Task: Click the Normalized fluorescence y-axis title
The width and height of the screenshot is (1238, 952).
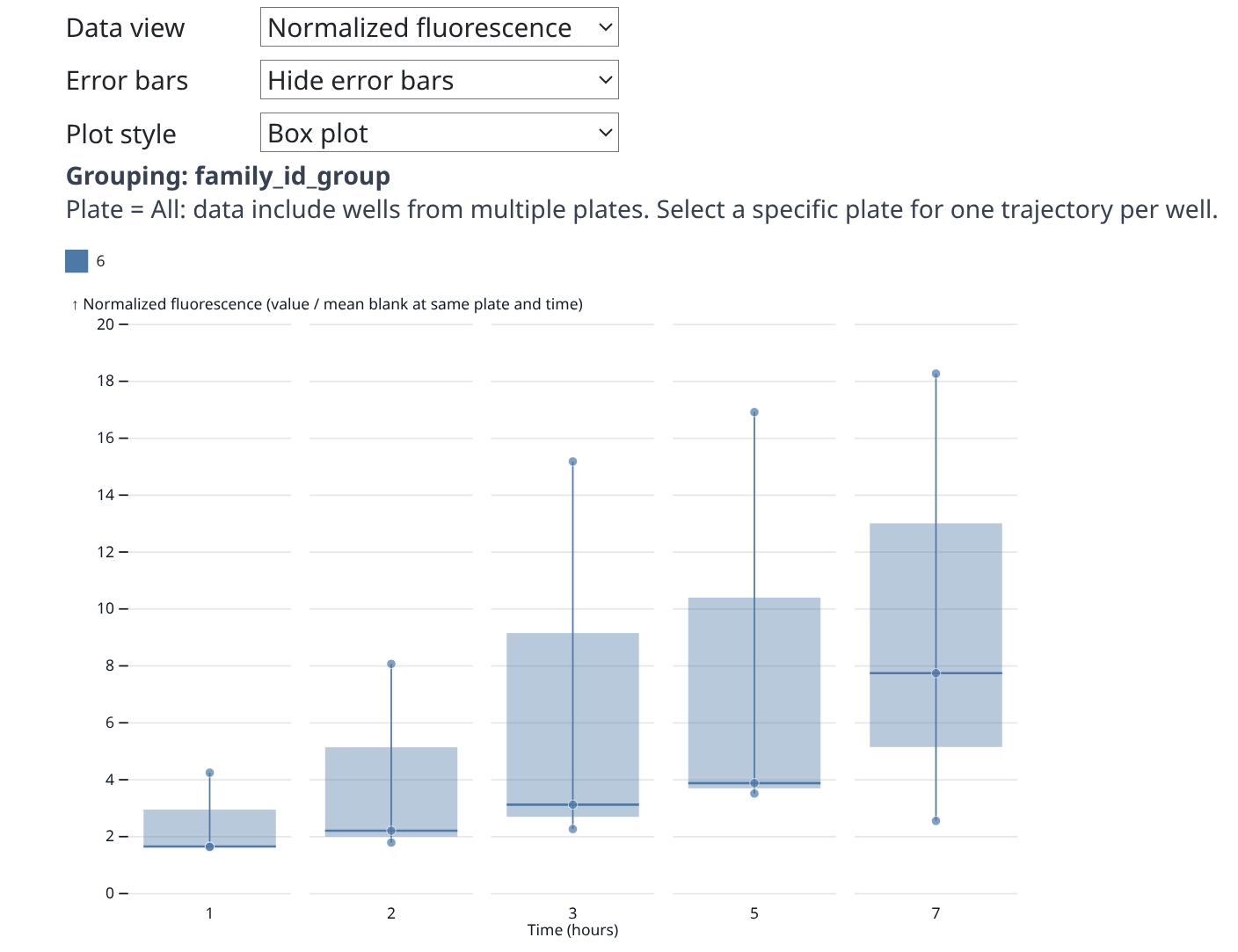Action: pyautogui.click(x=331, y=304)
